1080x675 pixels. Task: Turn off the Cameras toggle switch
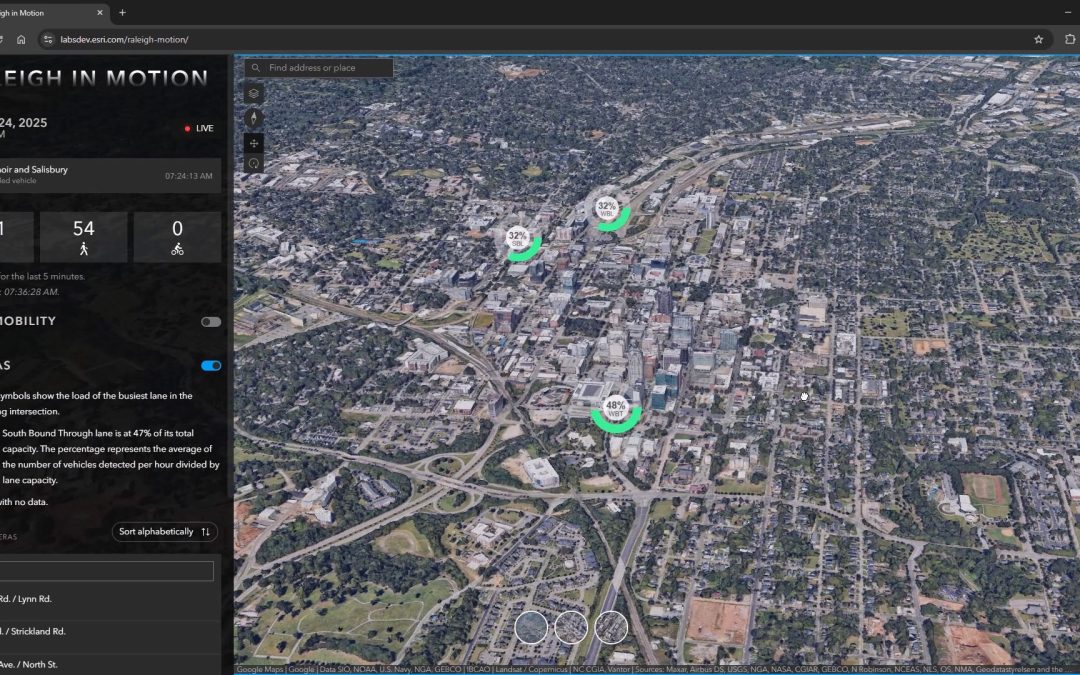pyautogui.click(x=210, y=365)
